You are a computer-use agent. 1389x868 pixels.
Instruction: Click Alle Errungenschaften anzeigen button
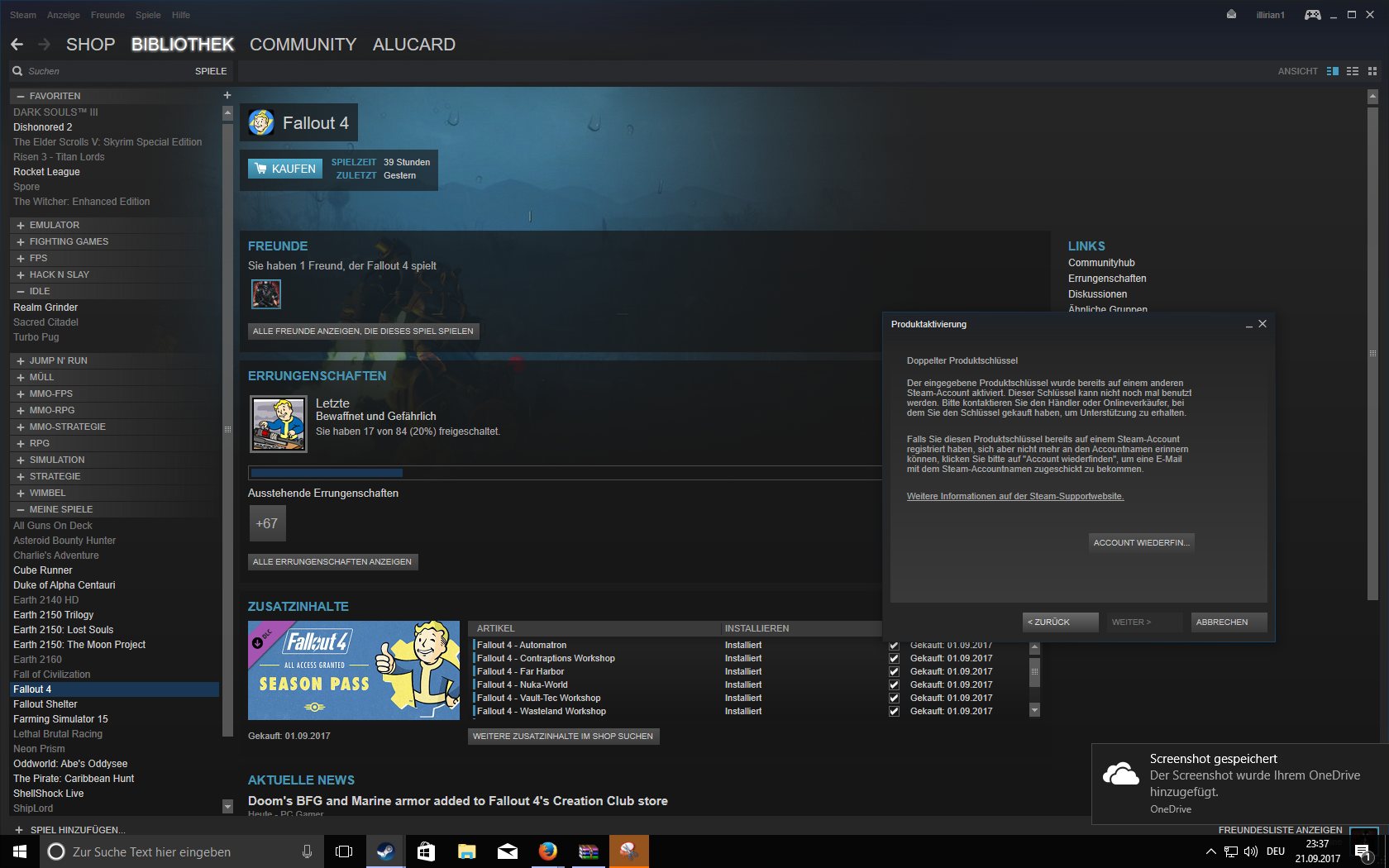tap(332, 562)
